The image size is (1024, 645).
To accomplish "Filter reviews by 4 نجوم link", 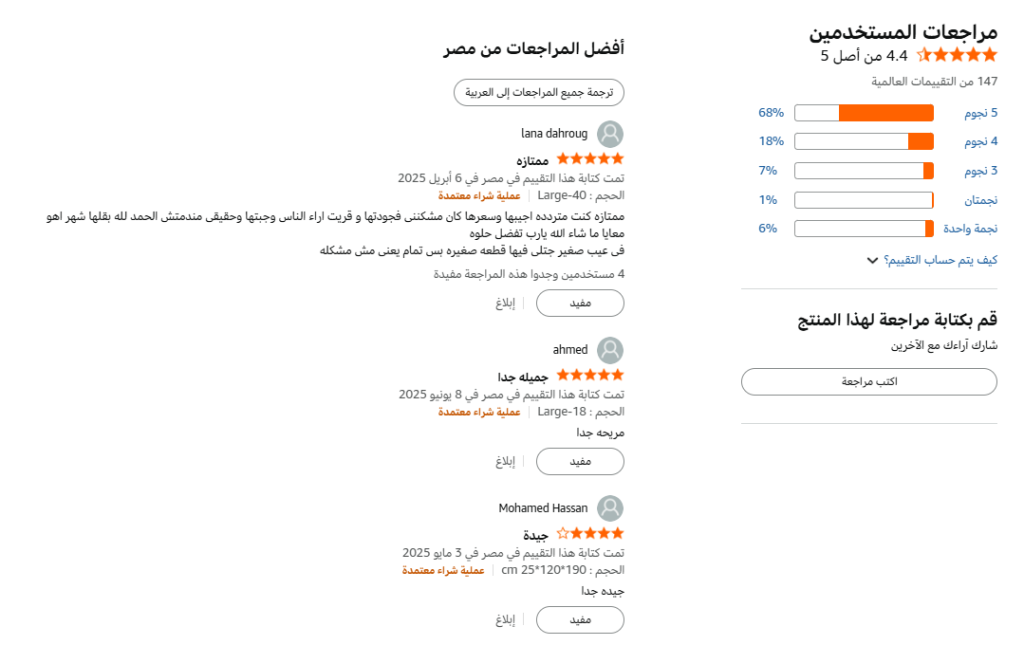I will pos(980,142).
